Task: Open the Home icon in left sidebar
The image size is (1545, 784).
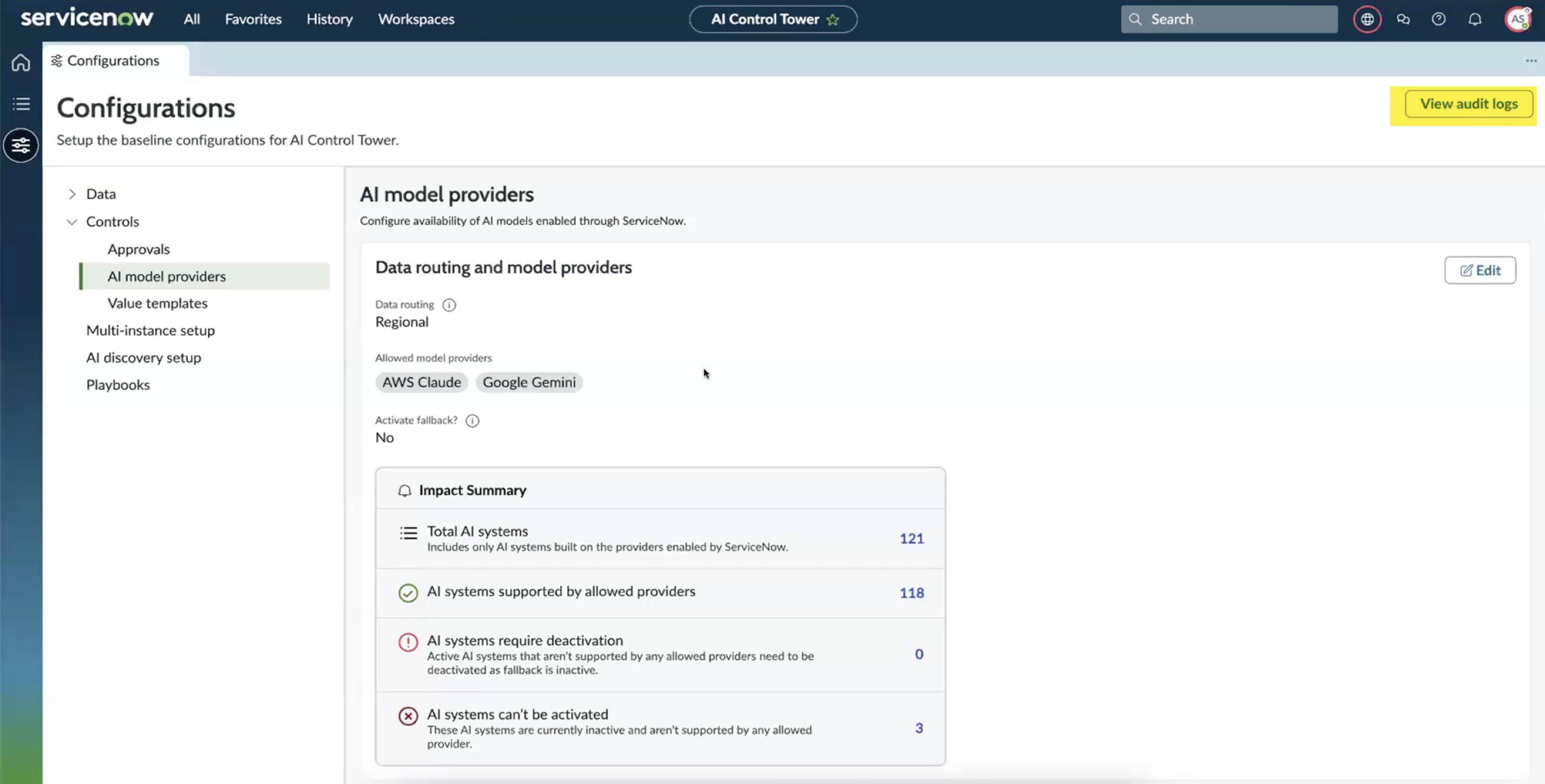Action: (x=21, y=63)
